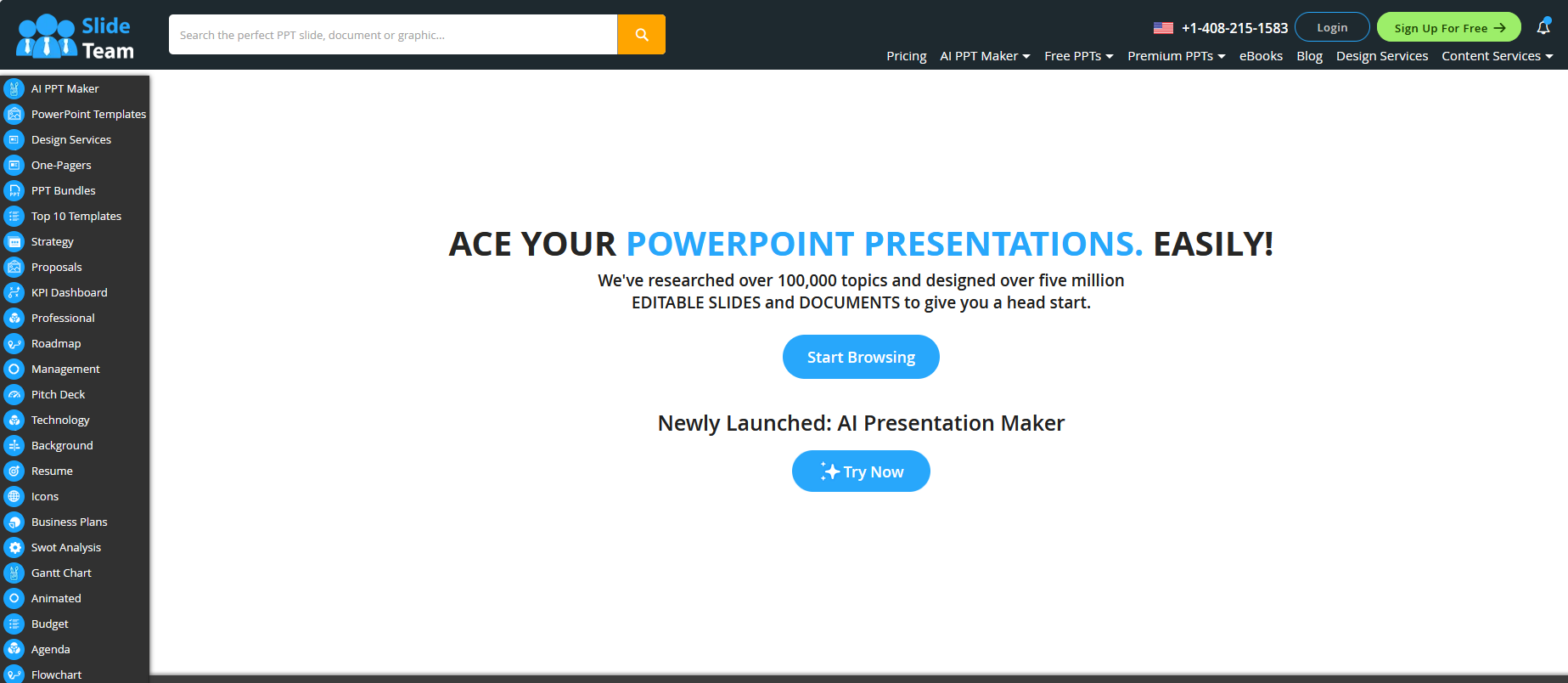The height and width of the screenshot is (683, 1568).
Task: Click the Professional sidebar icon
Action: pos(14,318)
